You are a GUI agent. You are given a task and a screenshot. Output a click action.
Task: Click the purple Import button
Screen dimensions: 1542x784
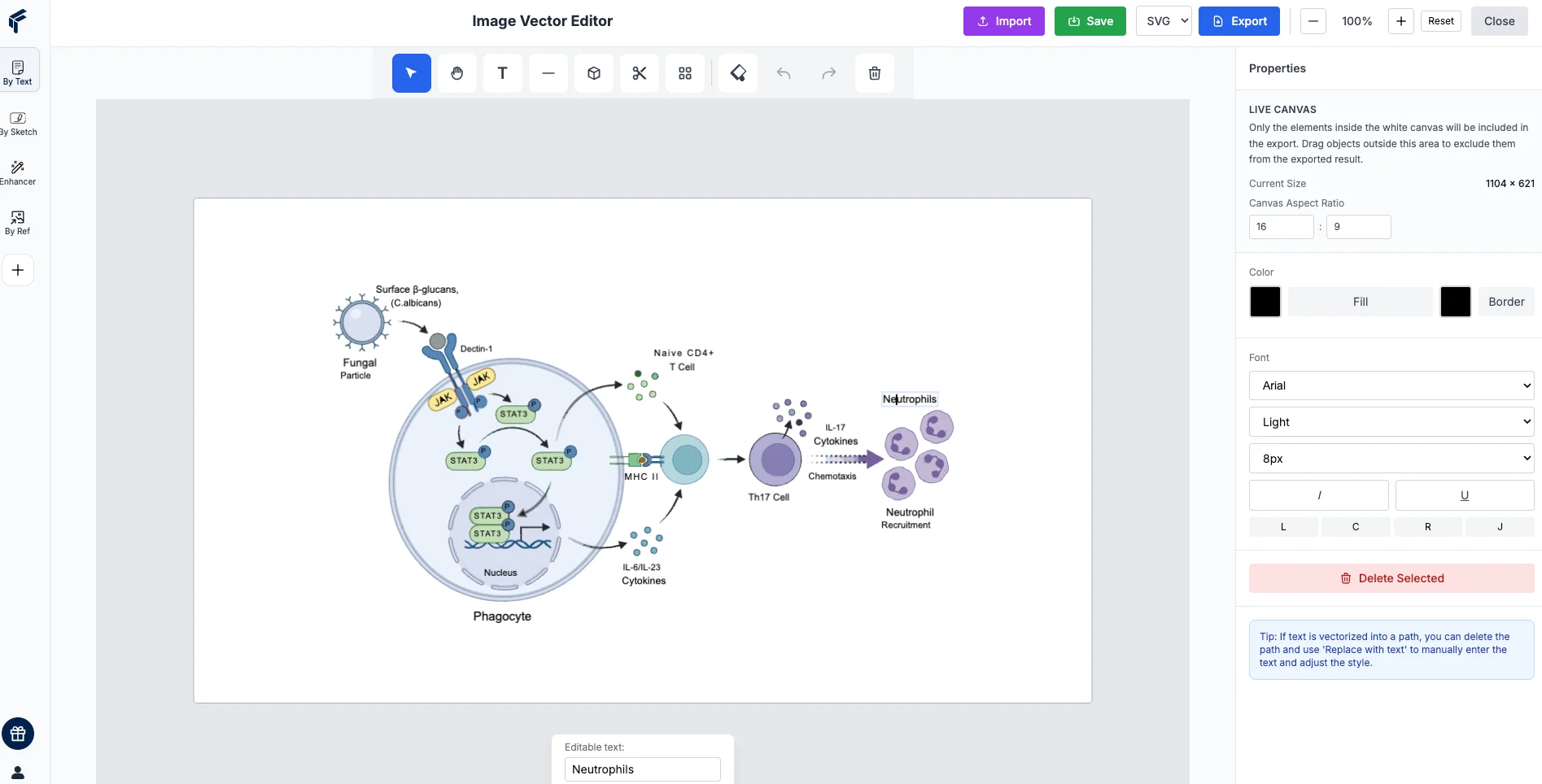click(x=1003, y=21)
